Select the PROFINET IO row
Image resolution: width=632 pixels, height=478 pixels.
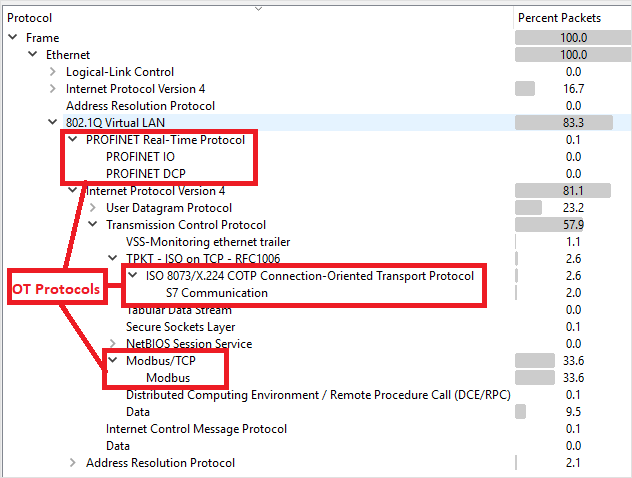(x=140, y=157)
